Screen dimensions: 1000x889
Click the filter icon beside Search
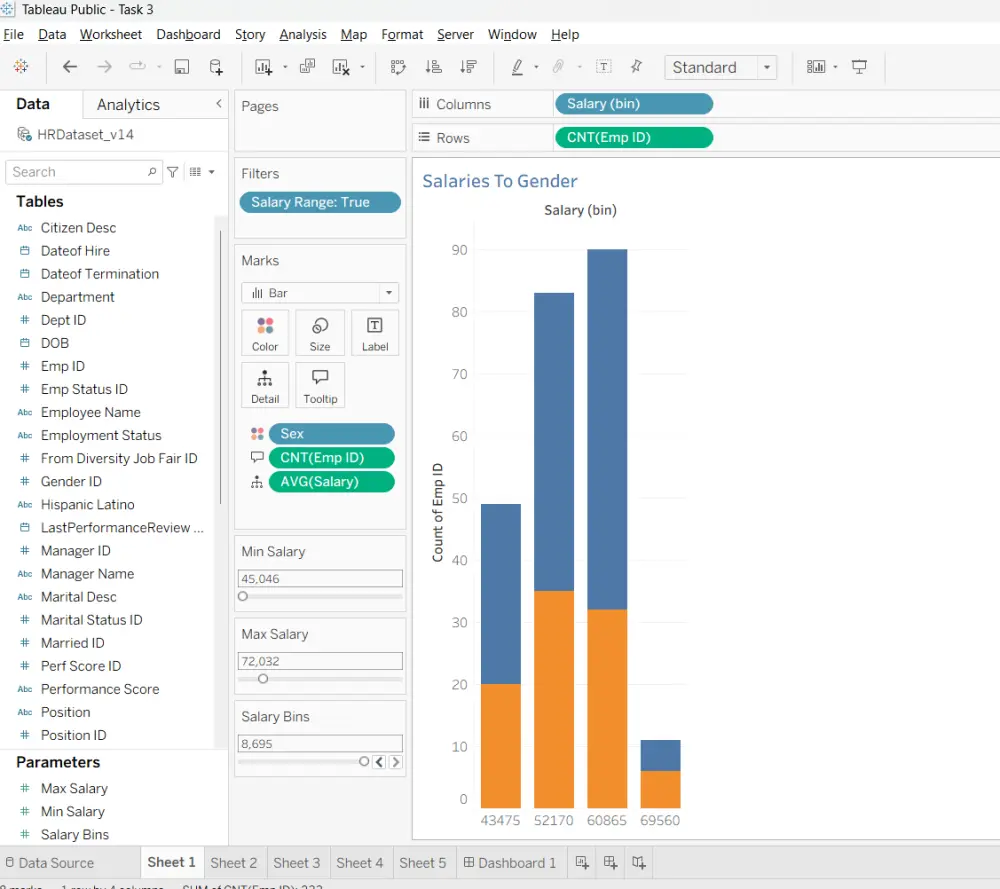tap(172, 172)
